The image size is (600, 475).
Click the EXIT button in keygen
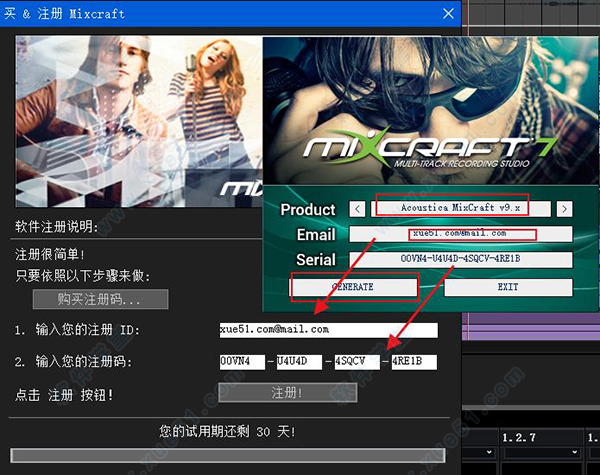click(x=508, y=287)
